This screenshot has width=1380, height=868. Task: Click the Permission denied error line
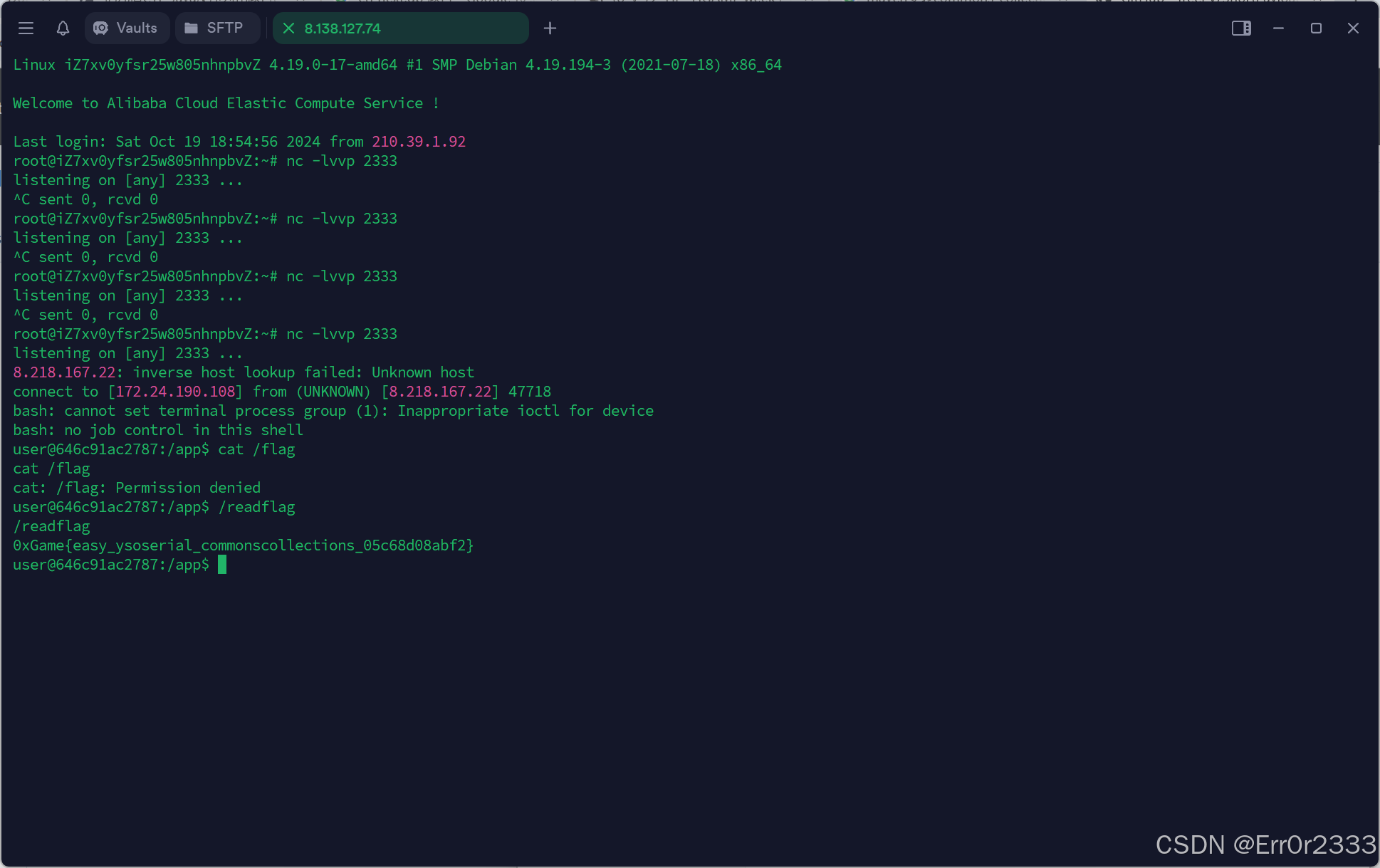click(x=137, y=487)
